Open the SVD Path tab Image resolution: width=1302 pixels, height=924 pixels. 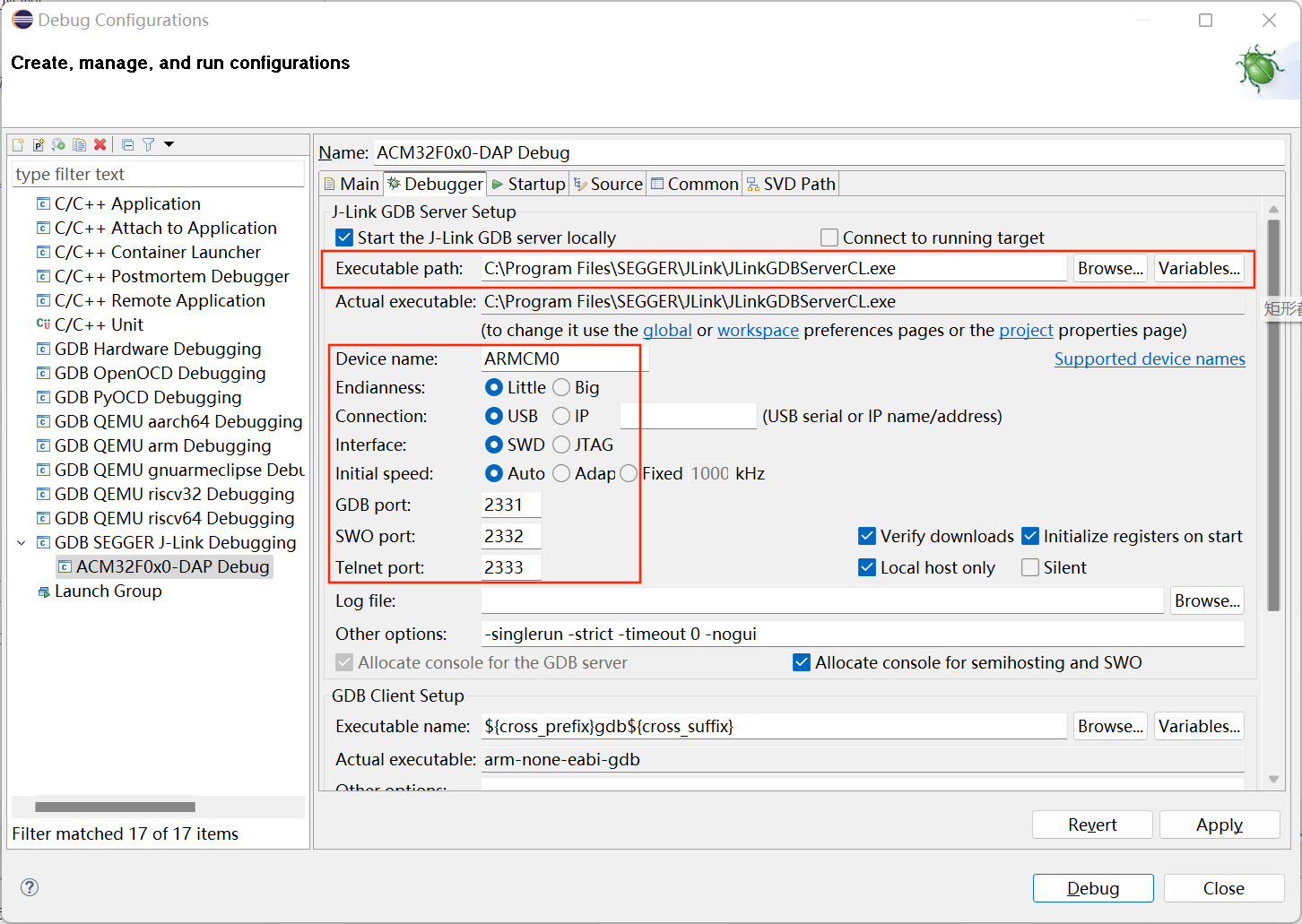(791, 184)
